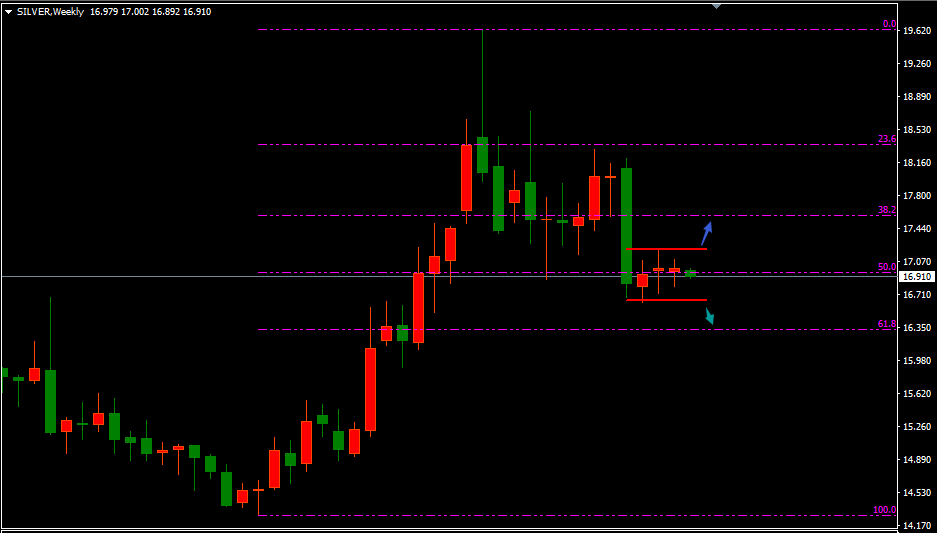Click the high value 17.002 in chart header
937x533 pixels.
(134, 12)
